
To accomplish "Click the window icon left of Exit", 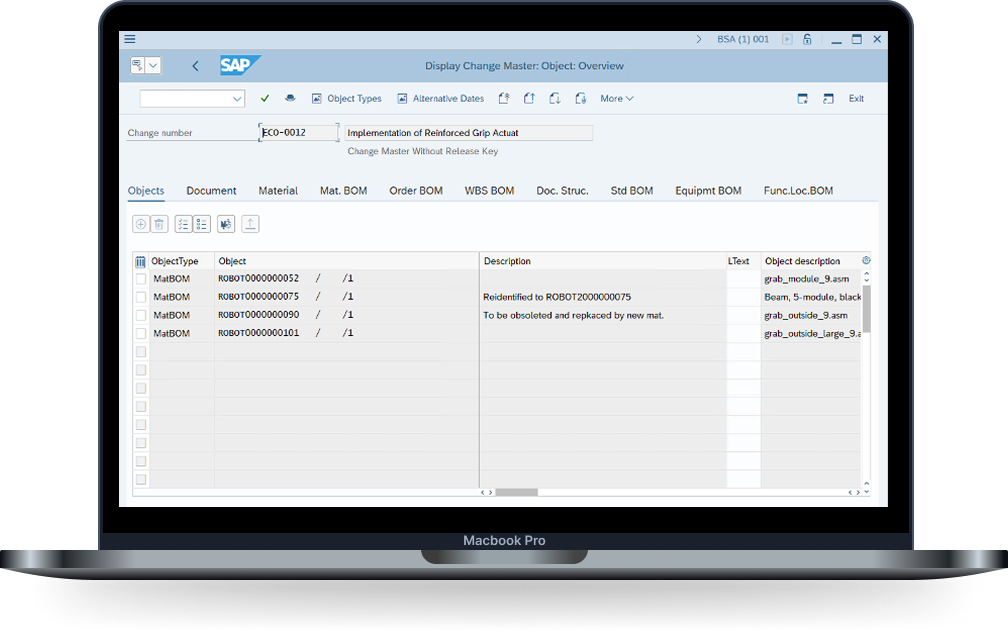I will coord(829,98).
